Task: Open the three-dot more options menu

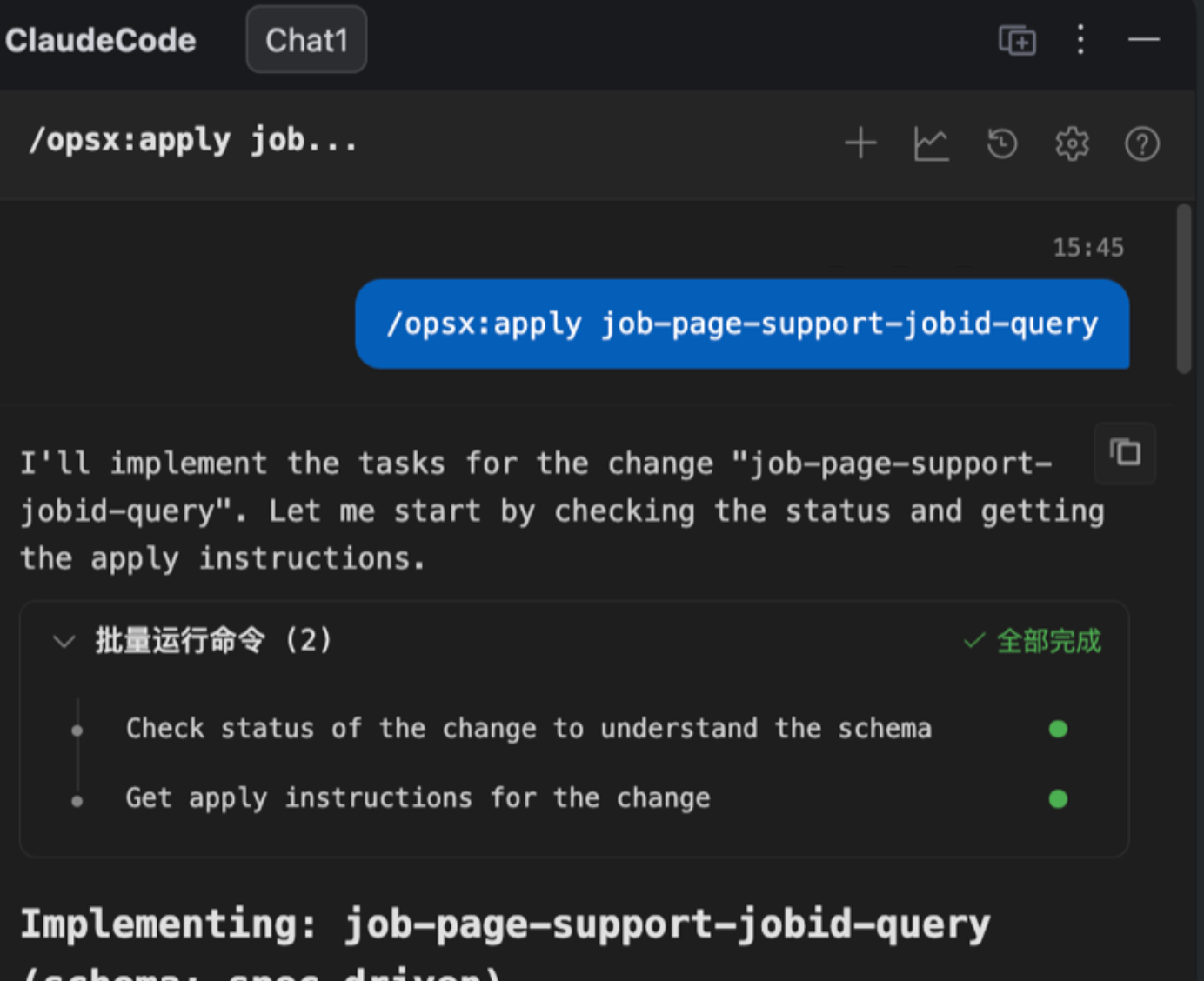Action: tap(1080, 40)
